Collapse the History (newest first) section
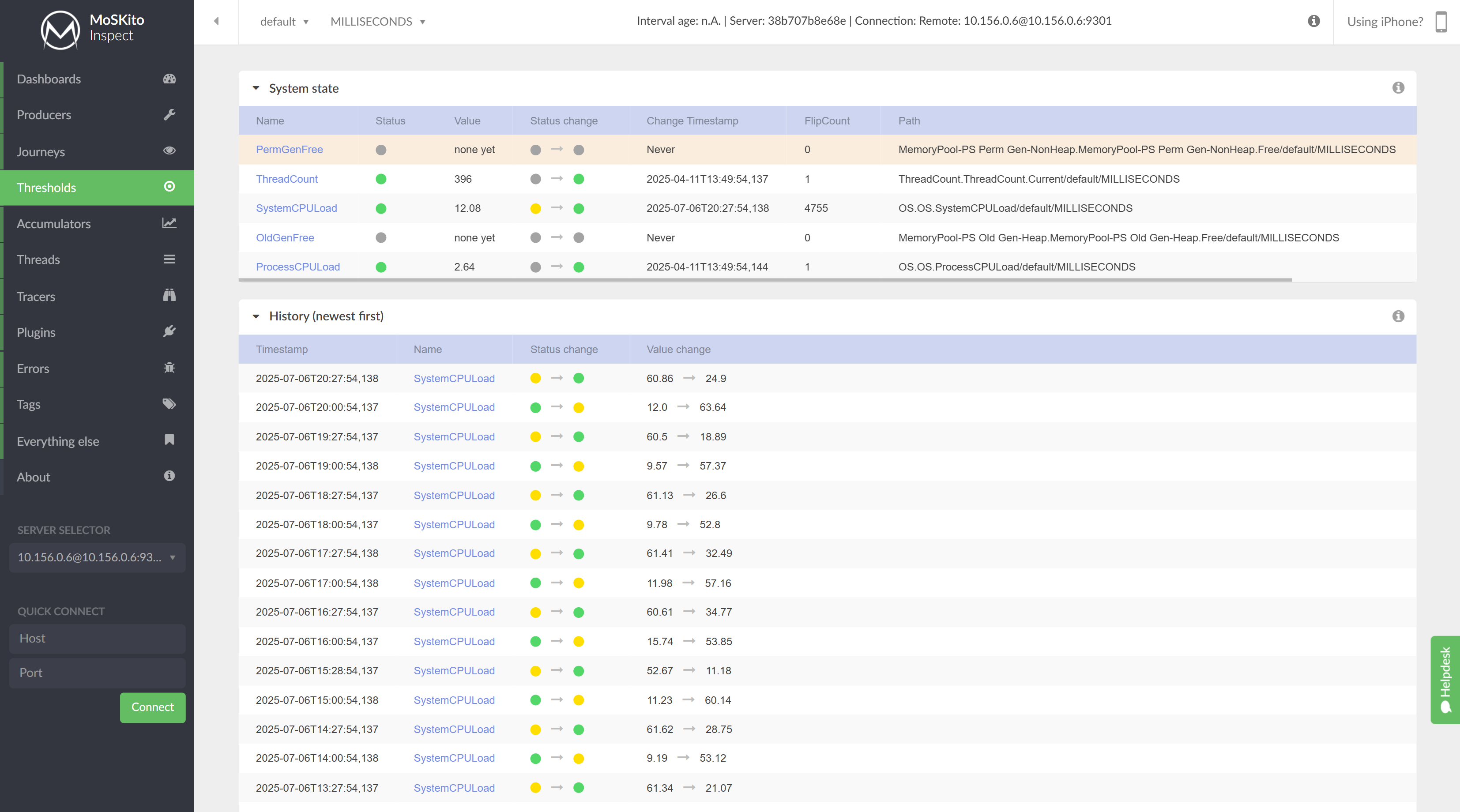Image resolution: width=1460 pixels, height=812 pixels. pyautogui.click(x=256, y=316)
